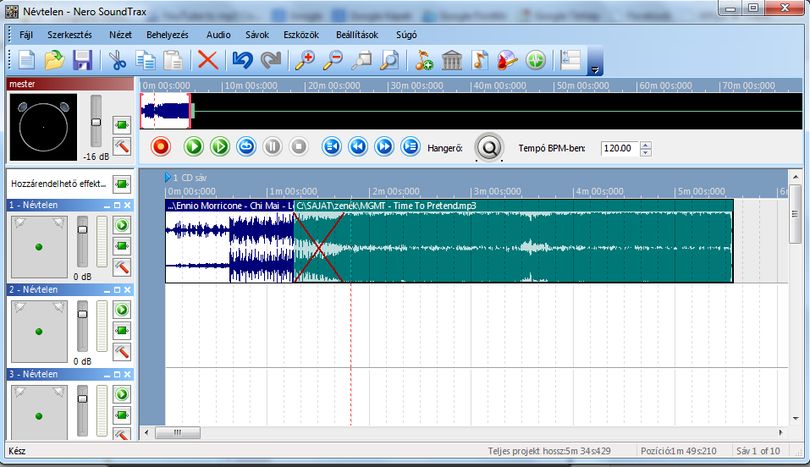The width and height of the screenshot is (810, 467).
Task: Click the Zoom In magnifier icon
Action: click(305, 60)
